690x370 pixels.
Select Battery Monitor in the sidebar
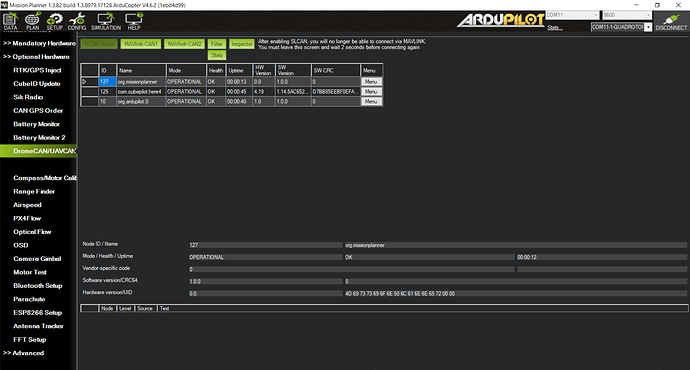tap(37, 124)
